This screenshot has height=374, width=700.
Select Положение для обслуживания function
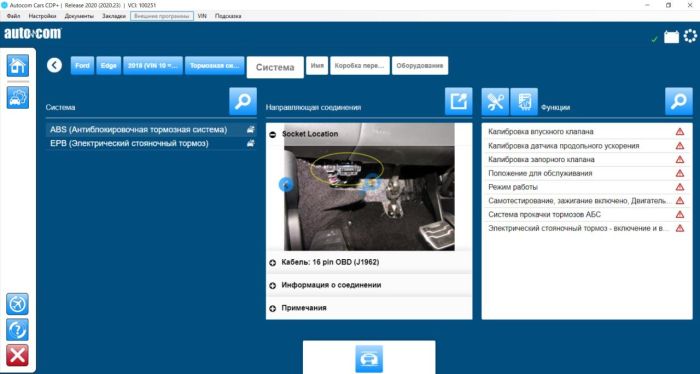click(587, 173)
